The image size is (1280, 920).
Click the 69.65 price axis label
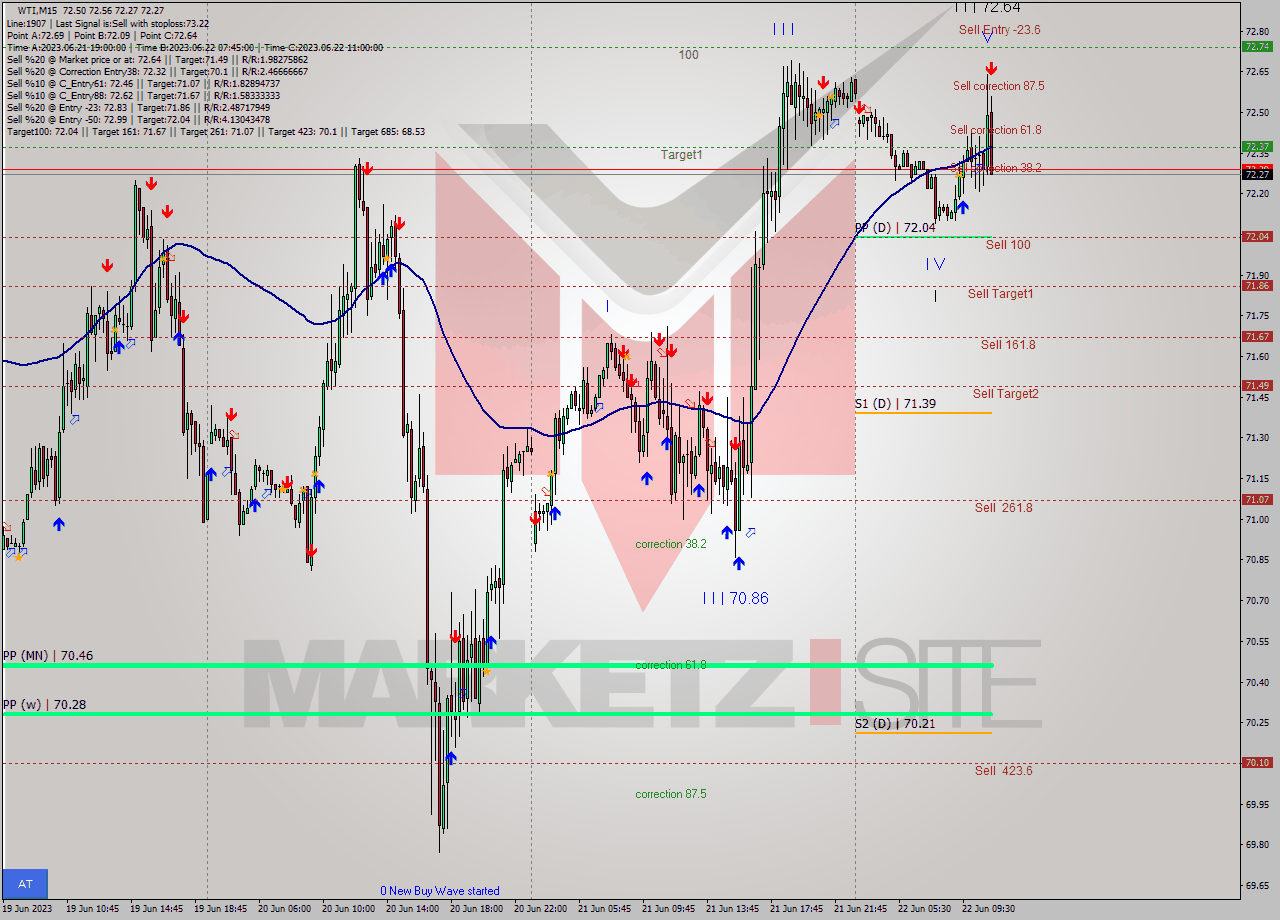[1257, 885]
